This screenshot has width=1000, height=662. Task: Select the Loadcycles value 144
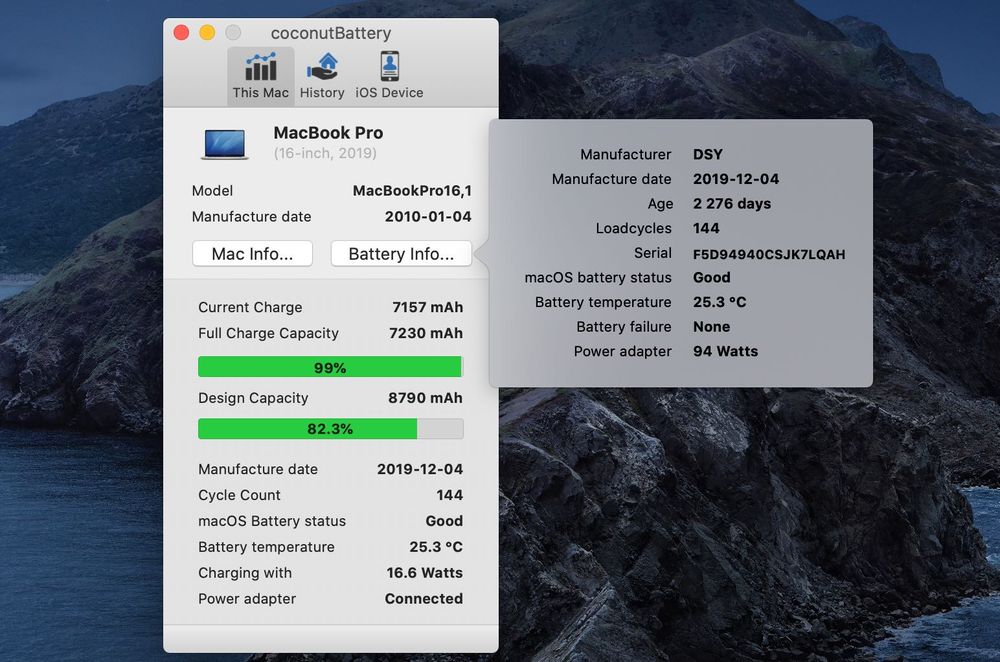point(706,228)
